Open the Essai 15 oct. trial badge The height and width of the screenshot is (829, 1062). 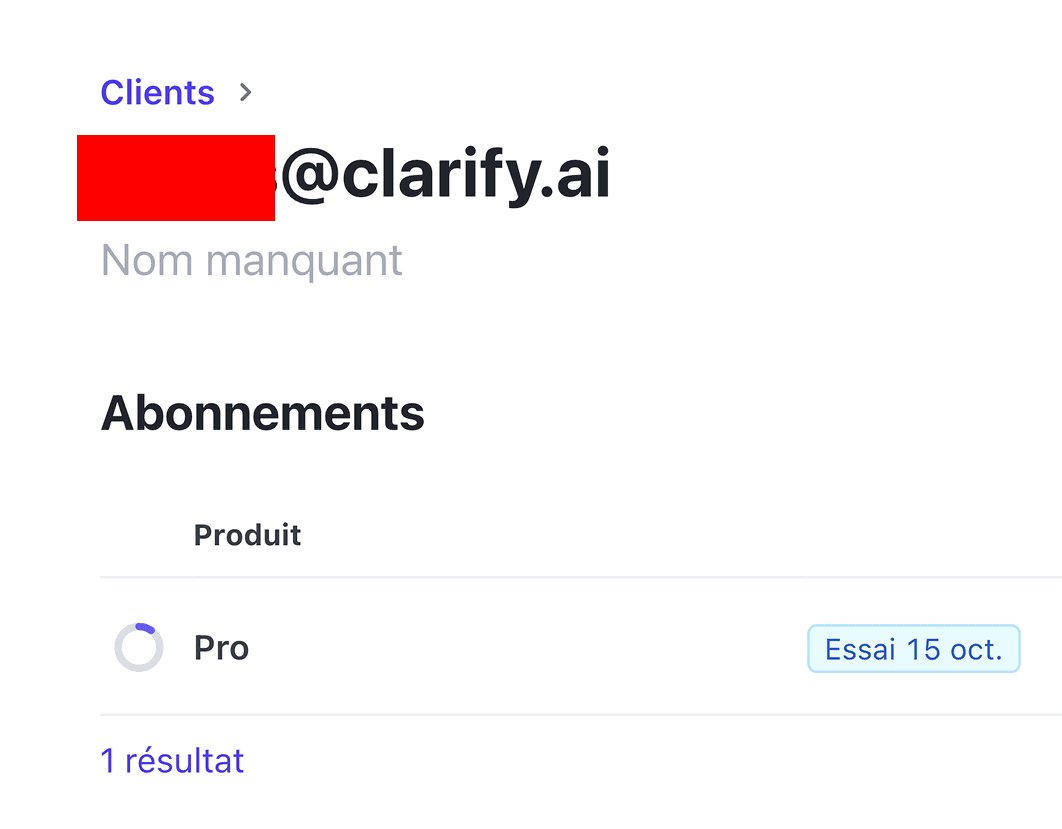click(x=913, y=648)
